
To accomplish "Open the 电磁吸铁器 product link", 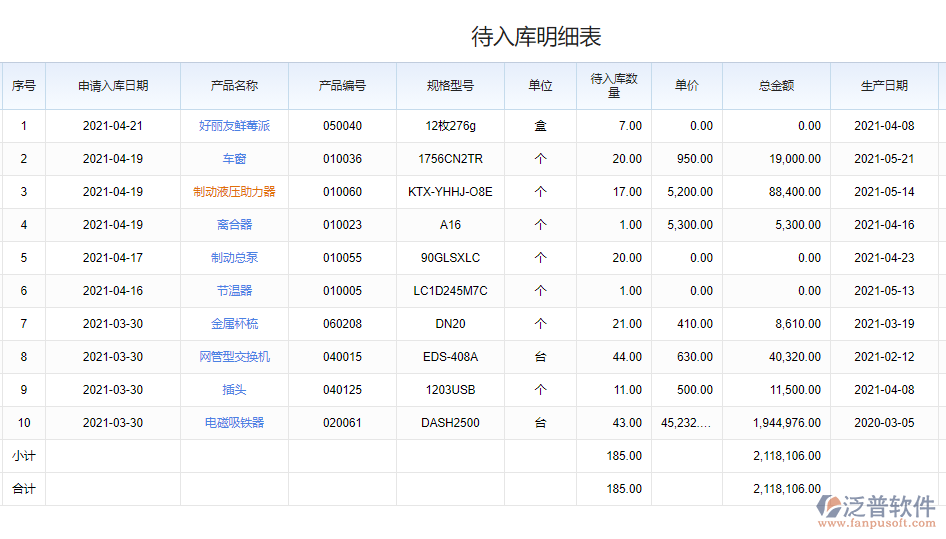I will click(234, 423).
